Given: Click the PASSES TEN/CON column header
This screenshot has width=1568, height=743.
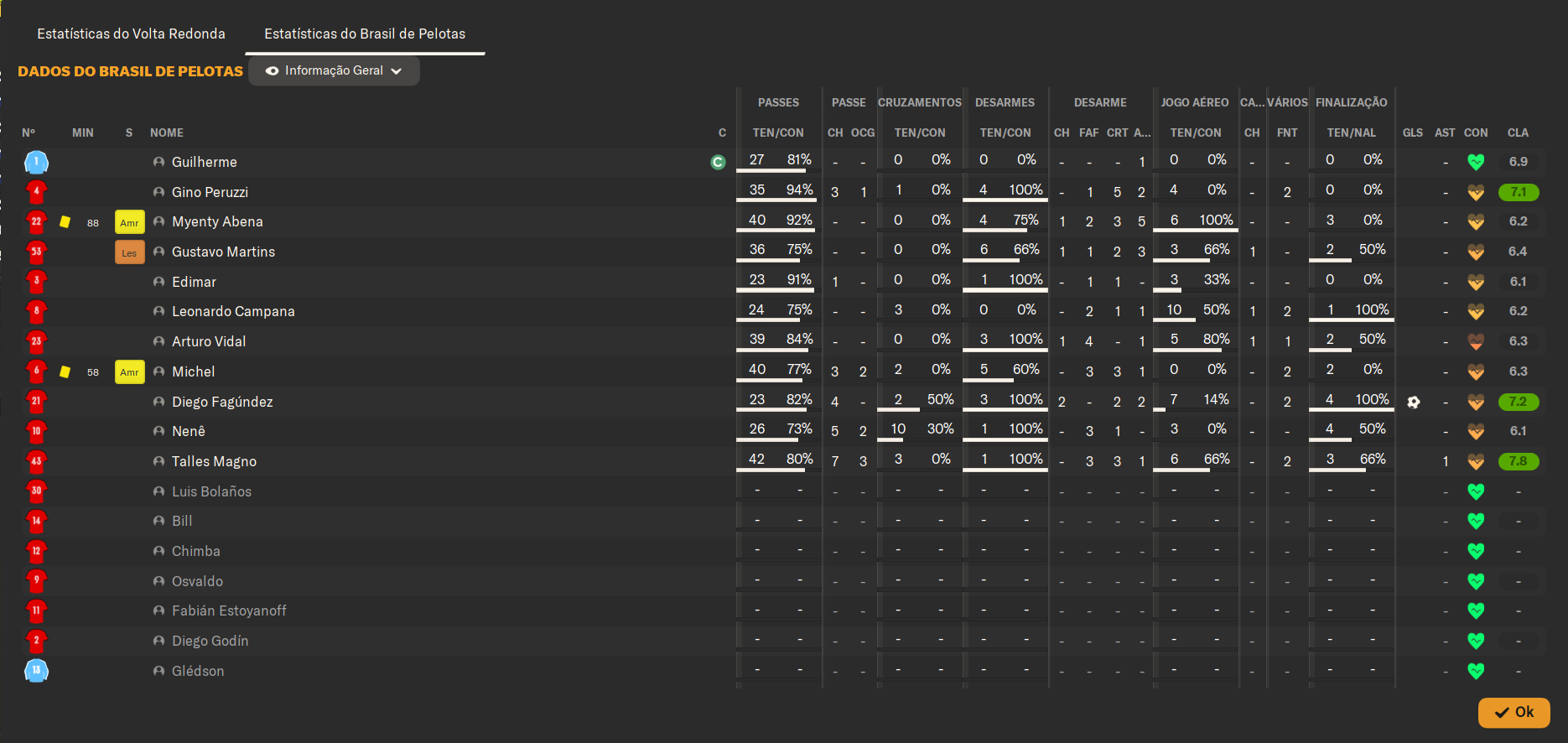Looking at the screenshot, I should click(x=778, y=132).
